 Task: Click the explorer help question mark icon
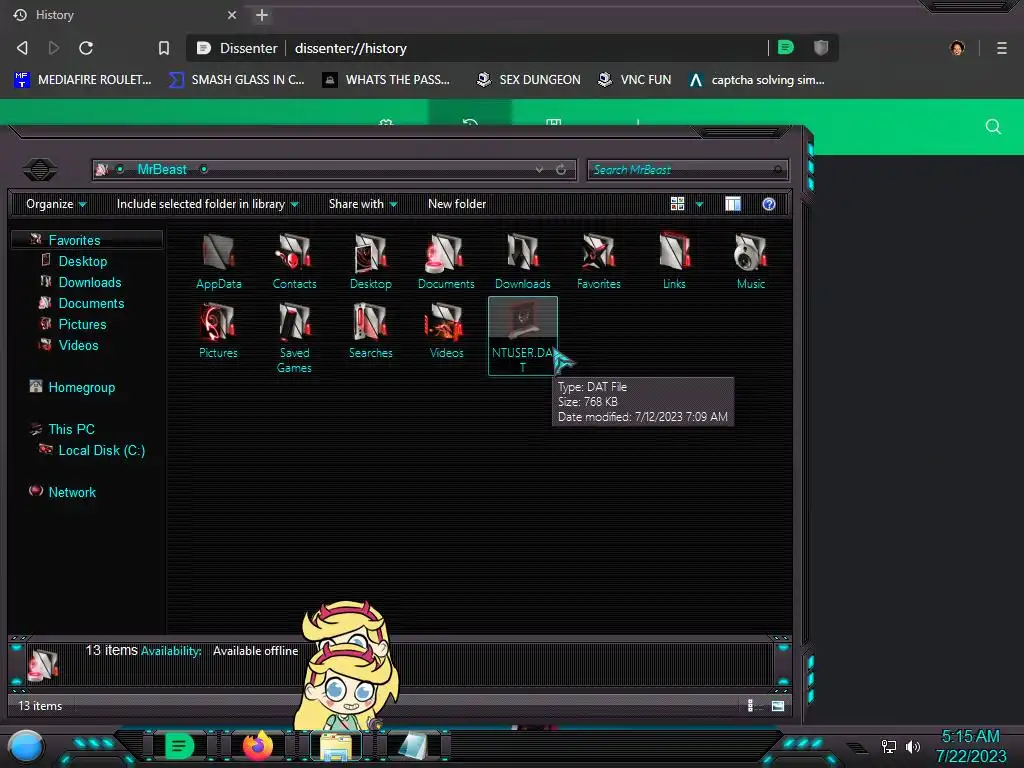(x=769, y=204)
